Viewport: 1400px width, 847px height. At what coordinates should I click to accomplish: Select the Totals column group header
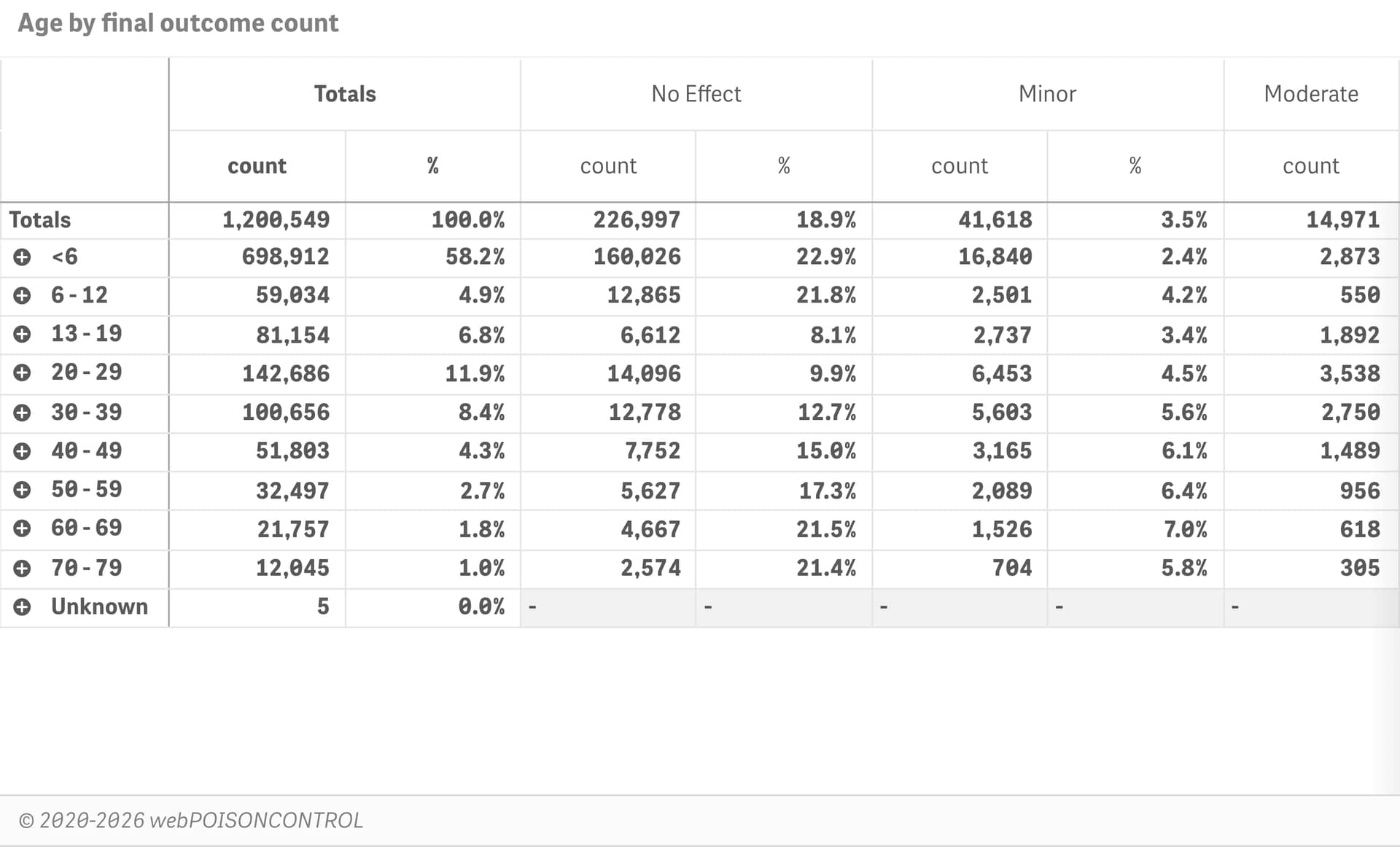(x=344, y=94)
